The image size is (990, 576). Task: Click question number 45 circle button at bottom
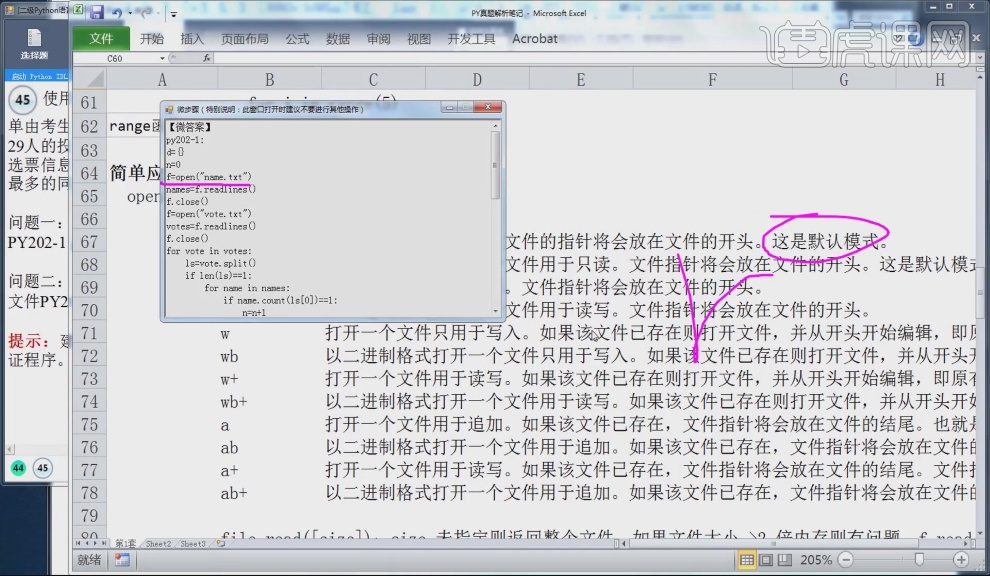[42, 468]
